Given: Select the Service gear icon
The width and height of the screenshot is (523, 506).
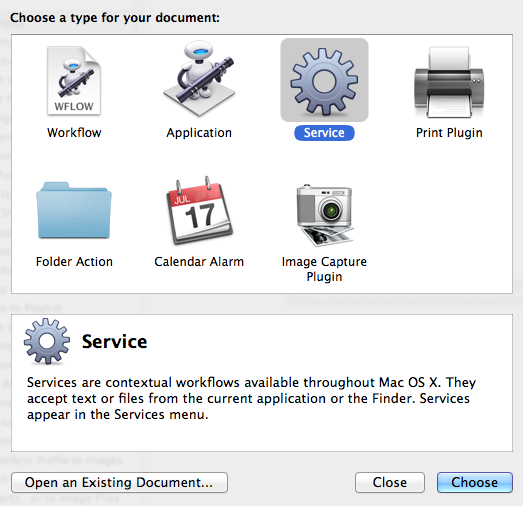Looking at the screenshot, I should (324, 81).
